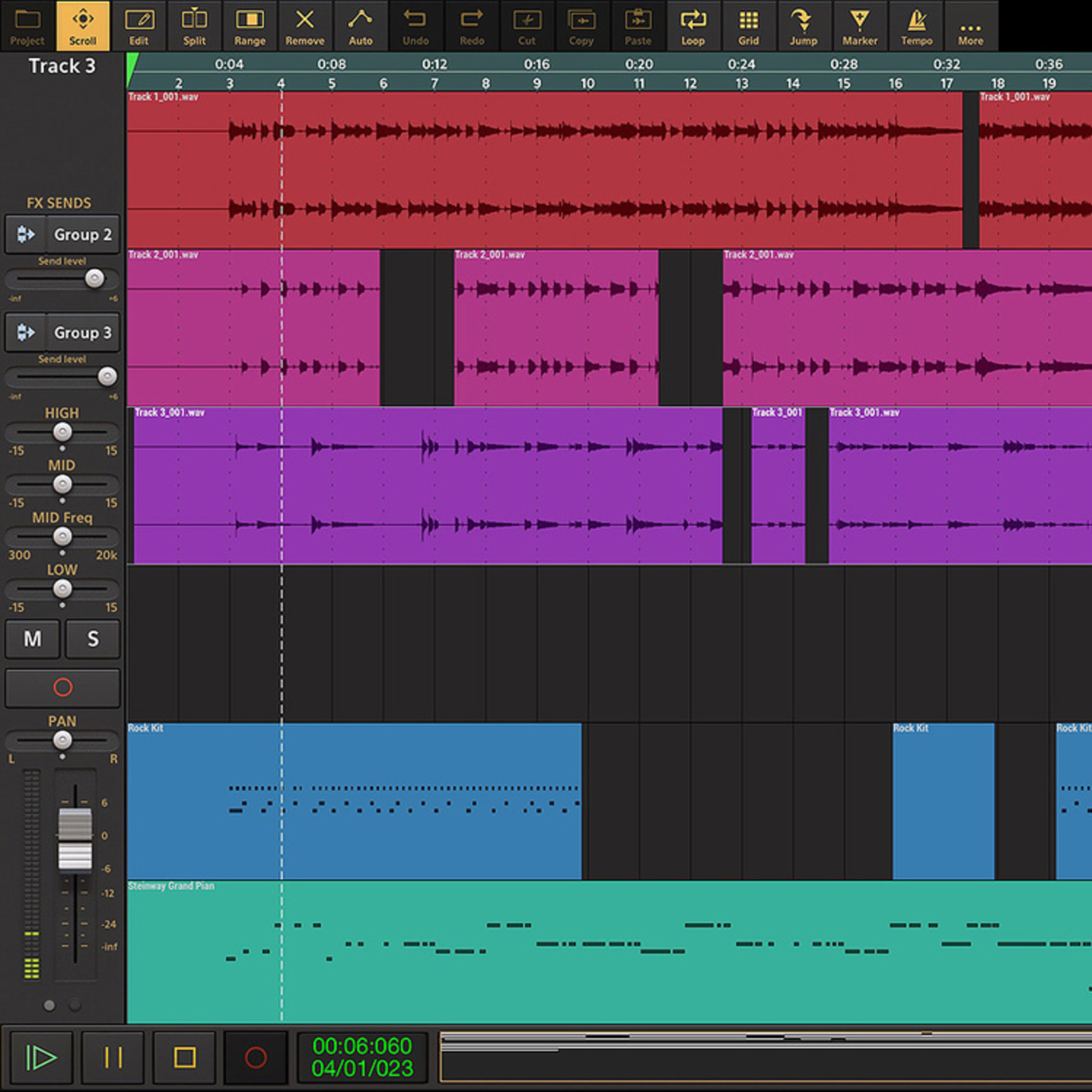Adjust the Group 3 send level slider
The height and width of the screenshot is (1092, 1092).
coord(107,376)
